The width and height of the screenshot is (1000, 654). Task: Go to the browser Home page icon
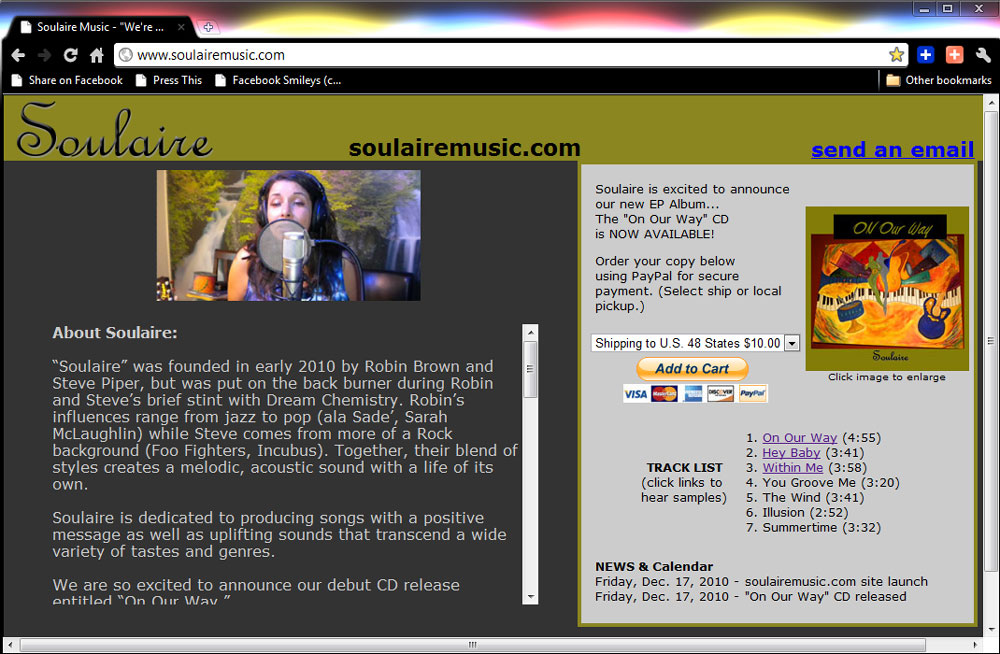tap(96, 55)
